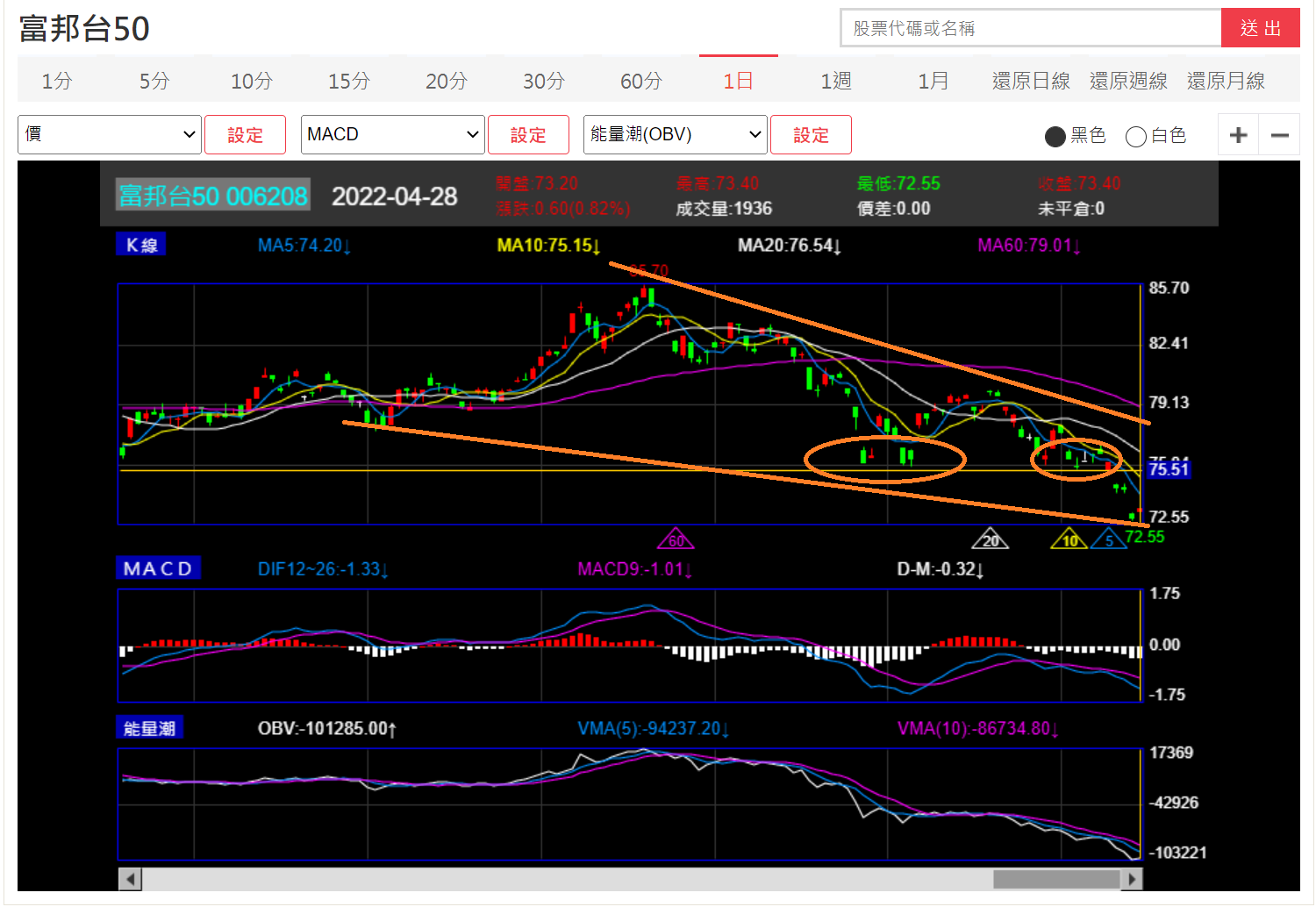Click the MA5 blue triangle marker
Screen dimensions: 1316x907
pos(1109,539)
